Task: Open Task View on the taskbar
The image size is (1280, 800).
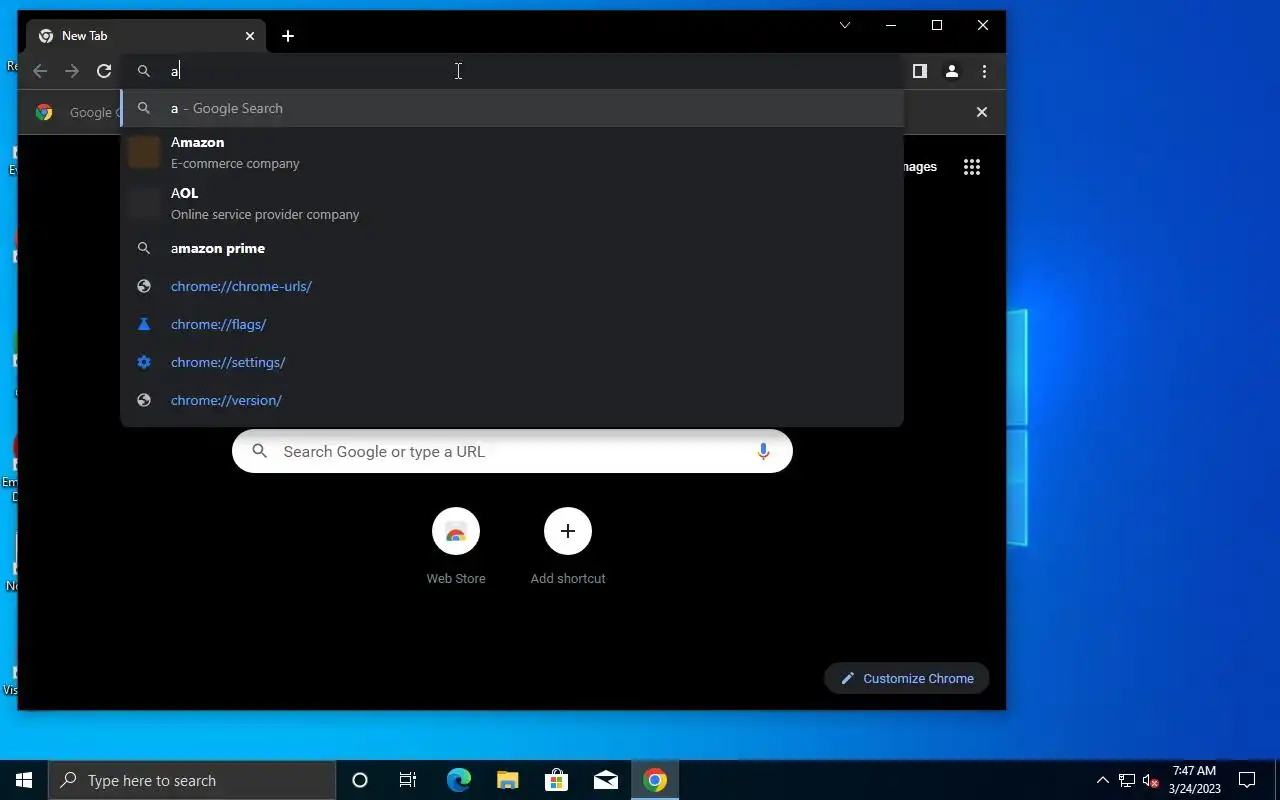Action: [x=408, y=780]
